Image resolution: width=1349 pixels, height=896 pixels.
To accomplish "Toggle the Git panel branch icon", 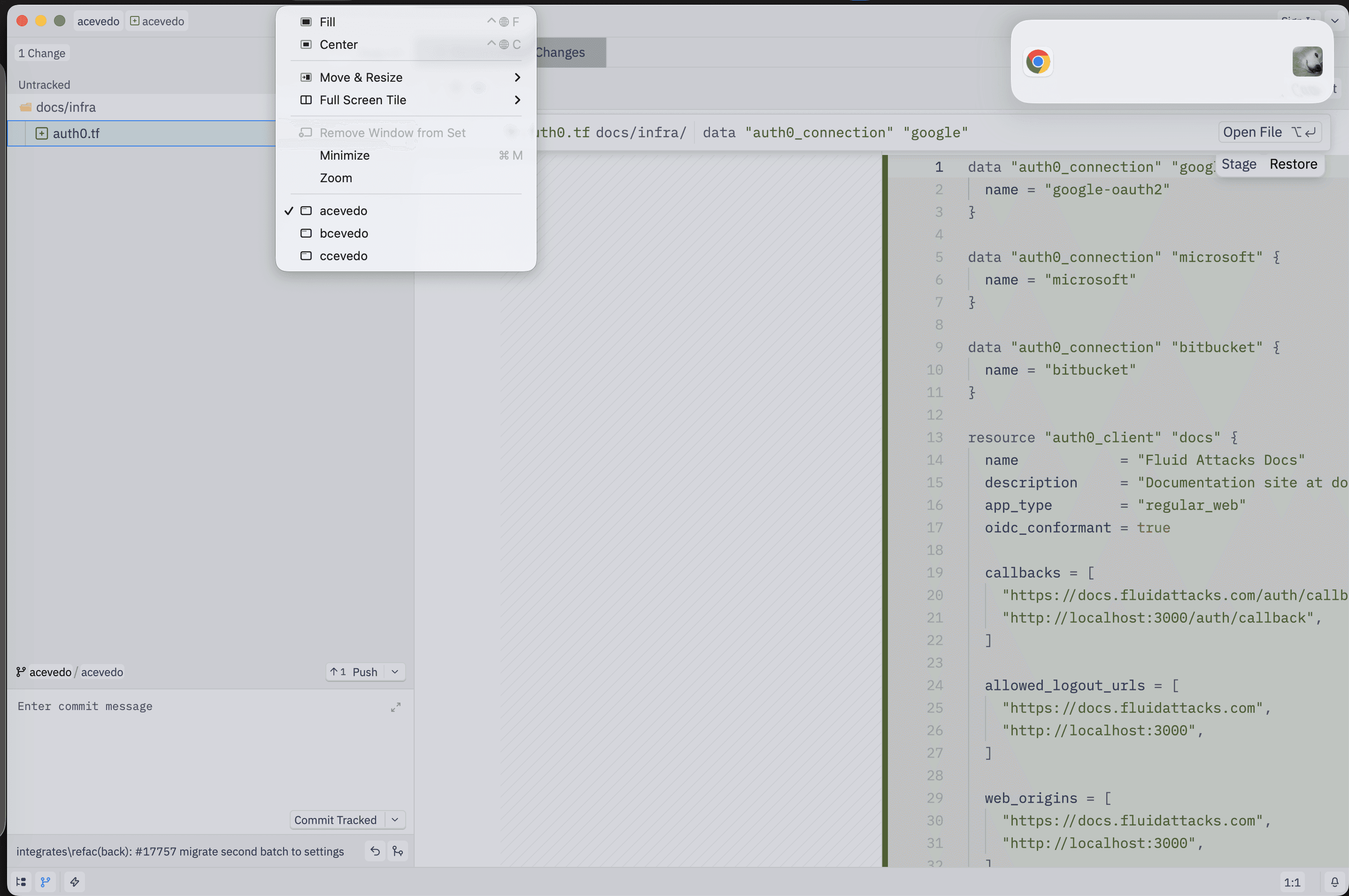I will [46, 882].
